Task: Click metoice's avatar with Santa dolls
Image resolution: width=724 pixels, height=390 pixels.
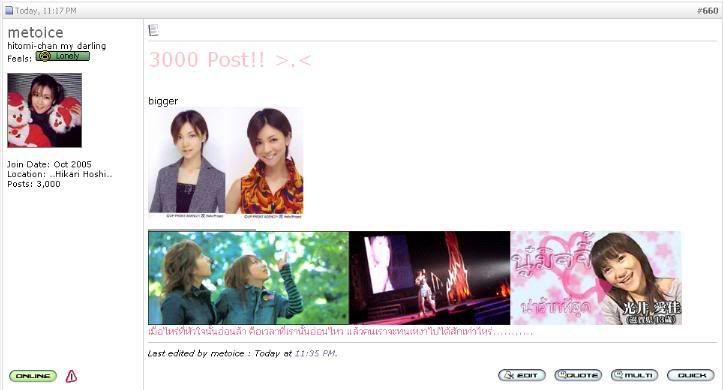Action: 45,110
